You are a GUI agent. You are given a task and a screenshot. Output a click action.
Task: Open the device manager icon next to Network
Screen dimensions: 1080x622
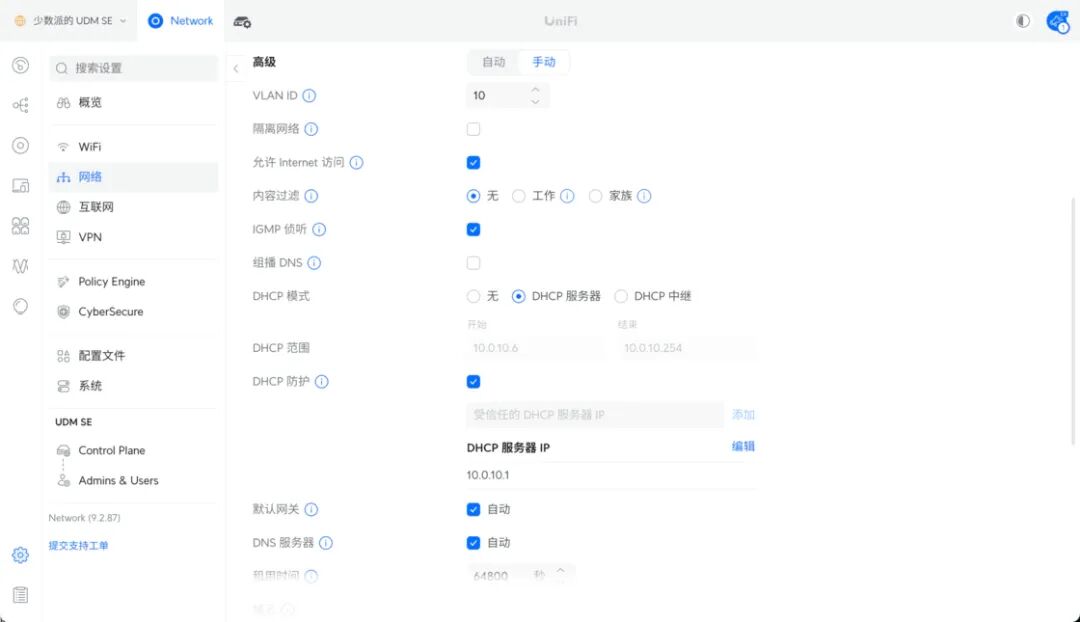click(242, 21)
